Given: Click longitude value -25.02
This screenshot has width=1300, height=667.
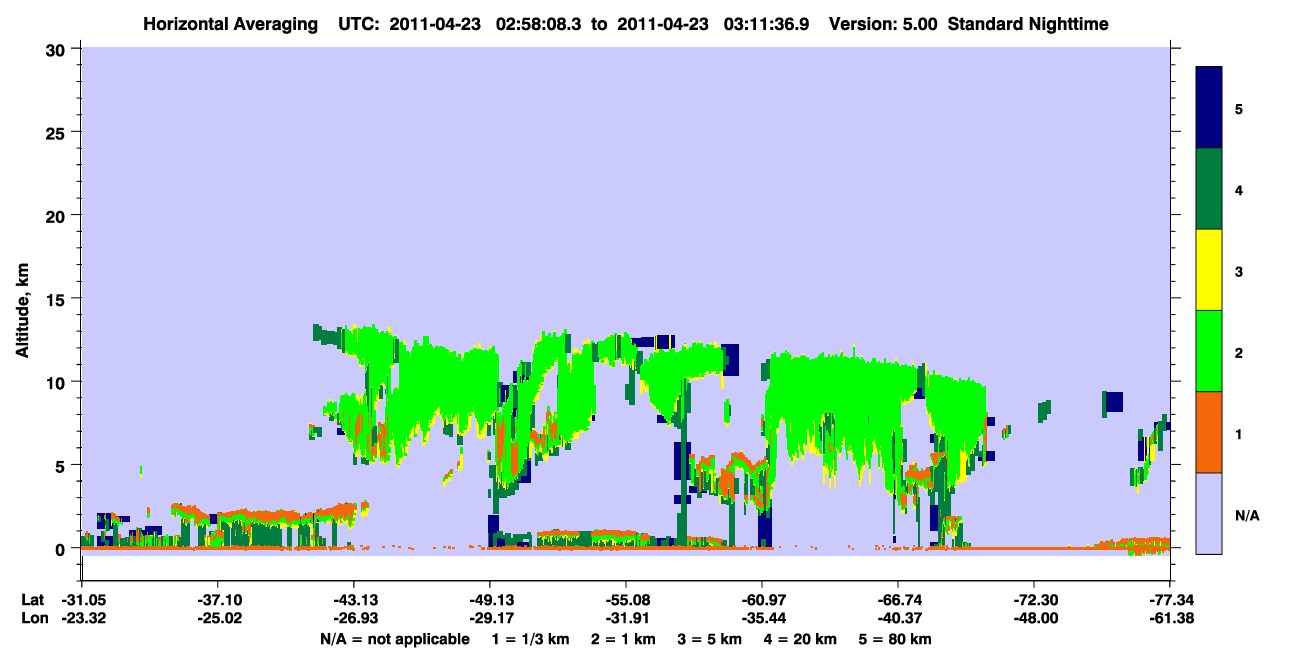Looking at the screenshot, I should 217,618.
